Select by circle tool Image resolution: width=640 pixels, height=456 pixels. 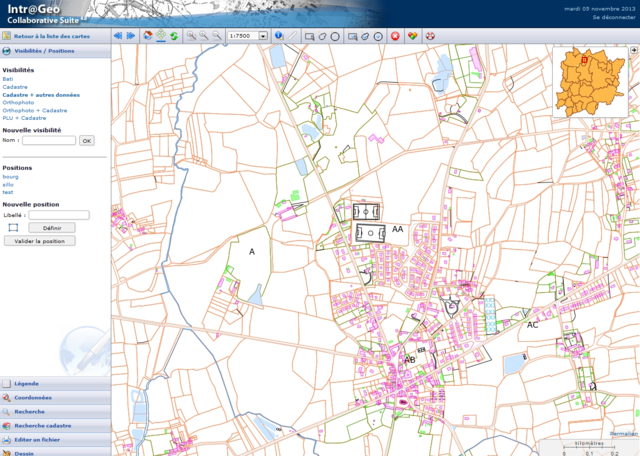pos(335,36)
